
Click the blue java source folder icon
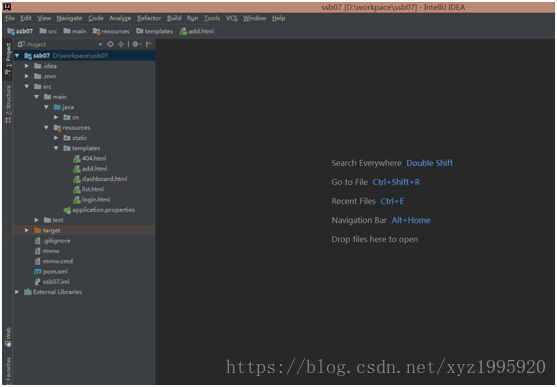[x=57, y=107]
